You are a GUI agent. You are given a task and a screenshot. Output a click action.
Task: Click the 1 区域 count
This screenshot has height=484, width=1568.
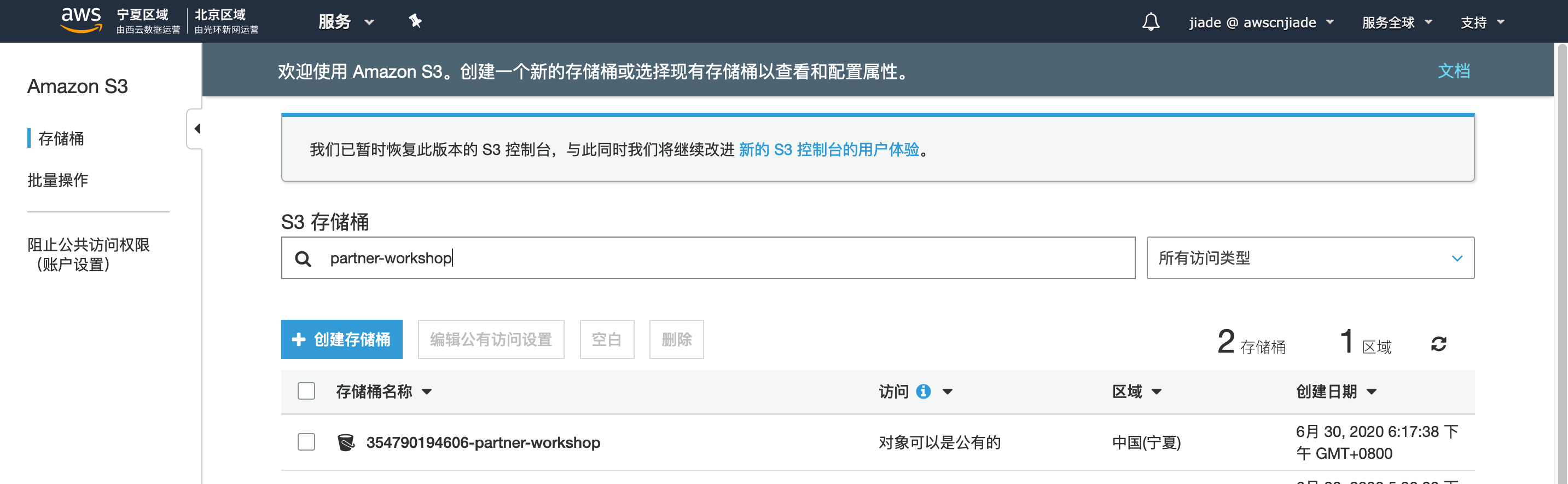pos(1366,342)
